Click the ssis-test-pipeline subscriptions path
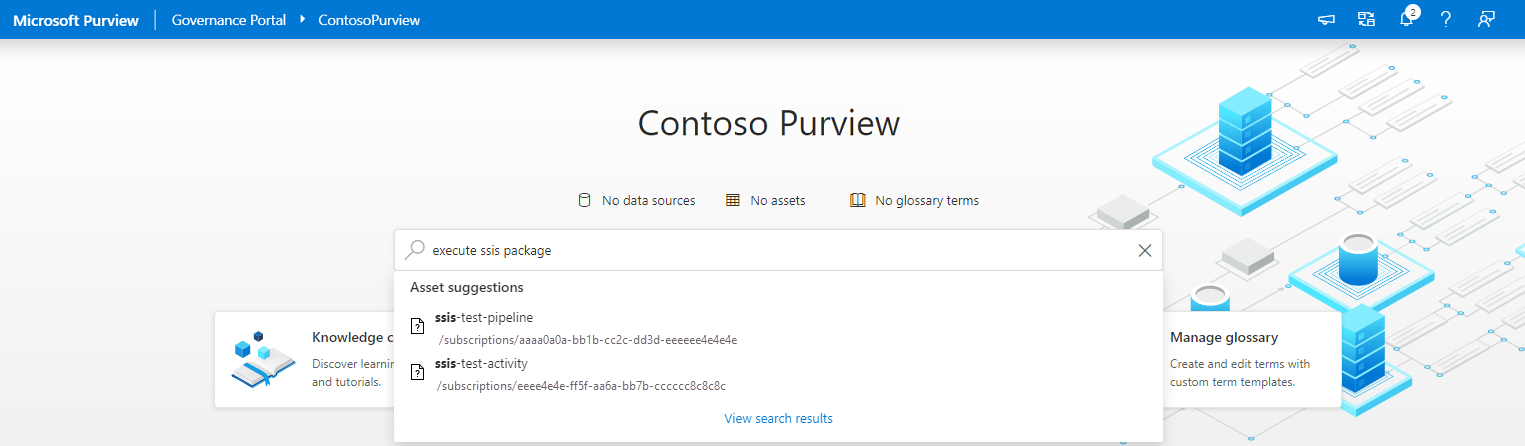 [588, 340]
